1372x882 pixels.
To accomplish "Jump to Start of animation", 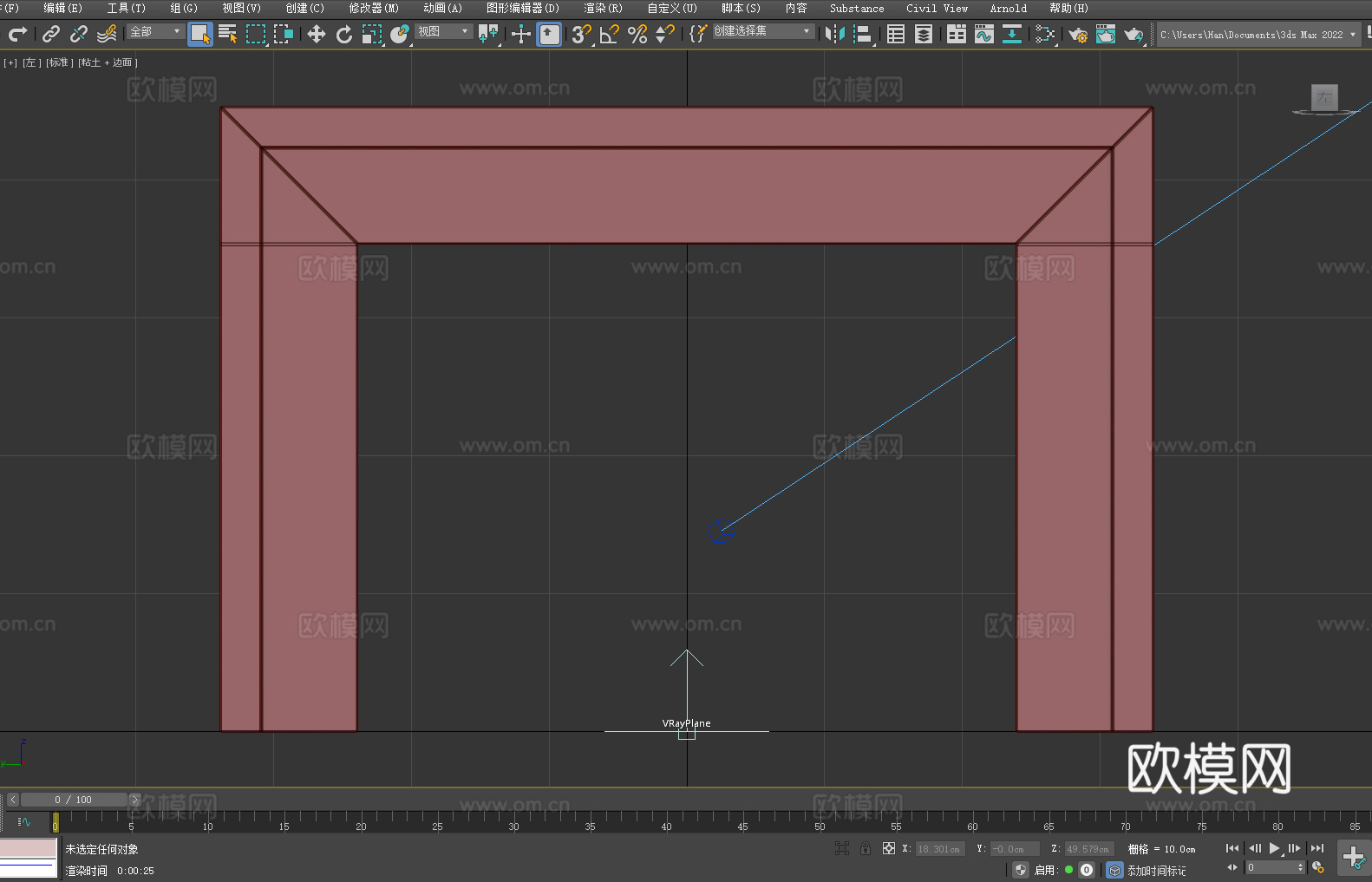I will (1232, 848).
